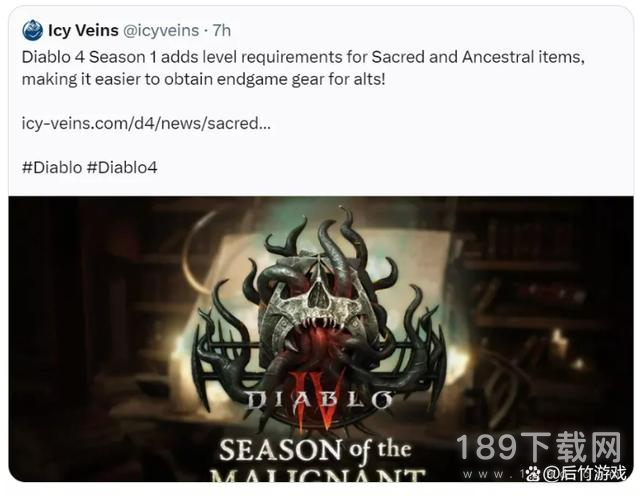Click the 189下载网 watermark
Screen dimensions: 640x496
538,447
